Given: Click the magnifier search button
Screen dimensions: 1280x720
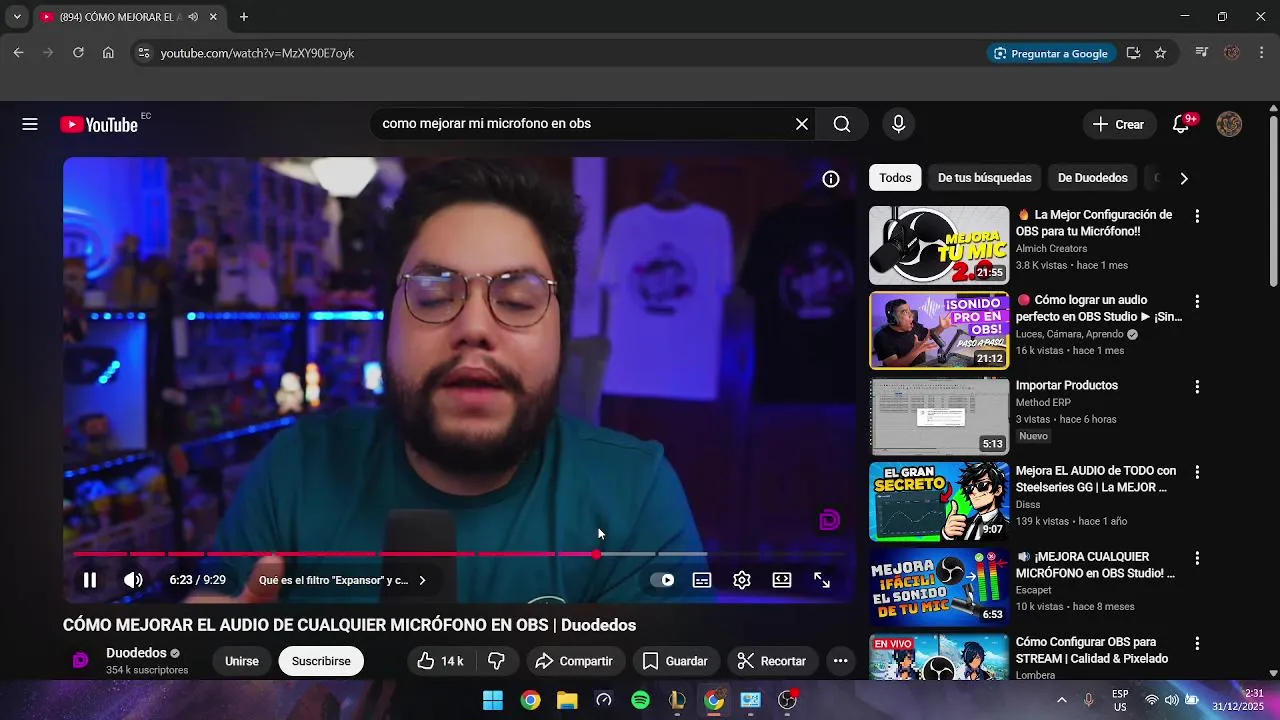Looking at the screenshot, I should (842, 124).
